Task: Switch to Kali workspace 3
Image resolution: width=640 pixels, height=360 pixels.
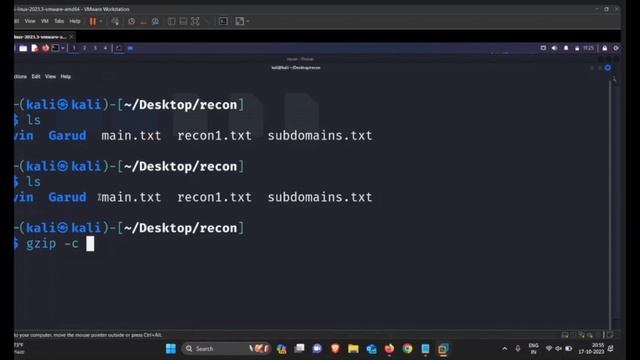Action: point(95,48)
